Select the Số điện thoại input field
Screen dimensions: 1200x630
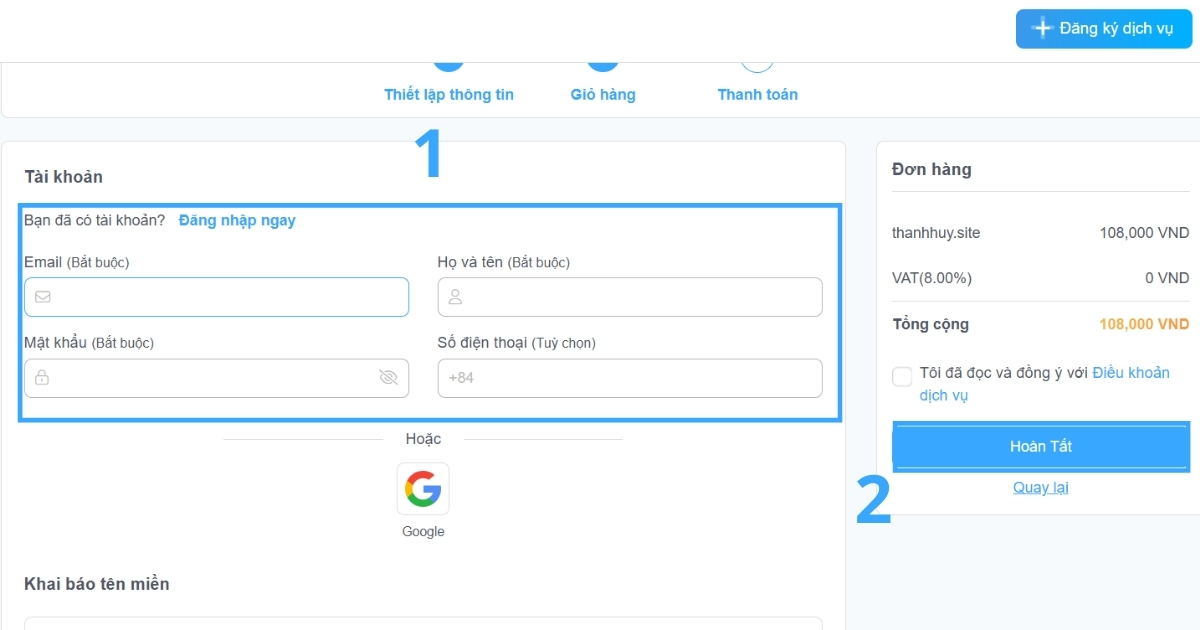coord(640,378)
